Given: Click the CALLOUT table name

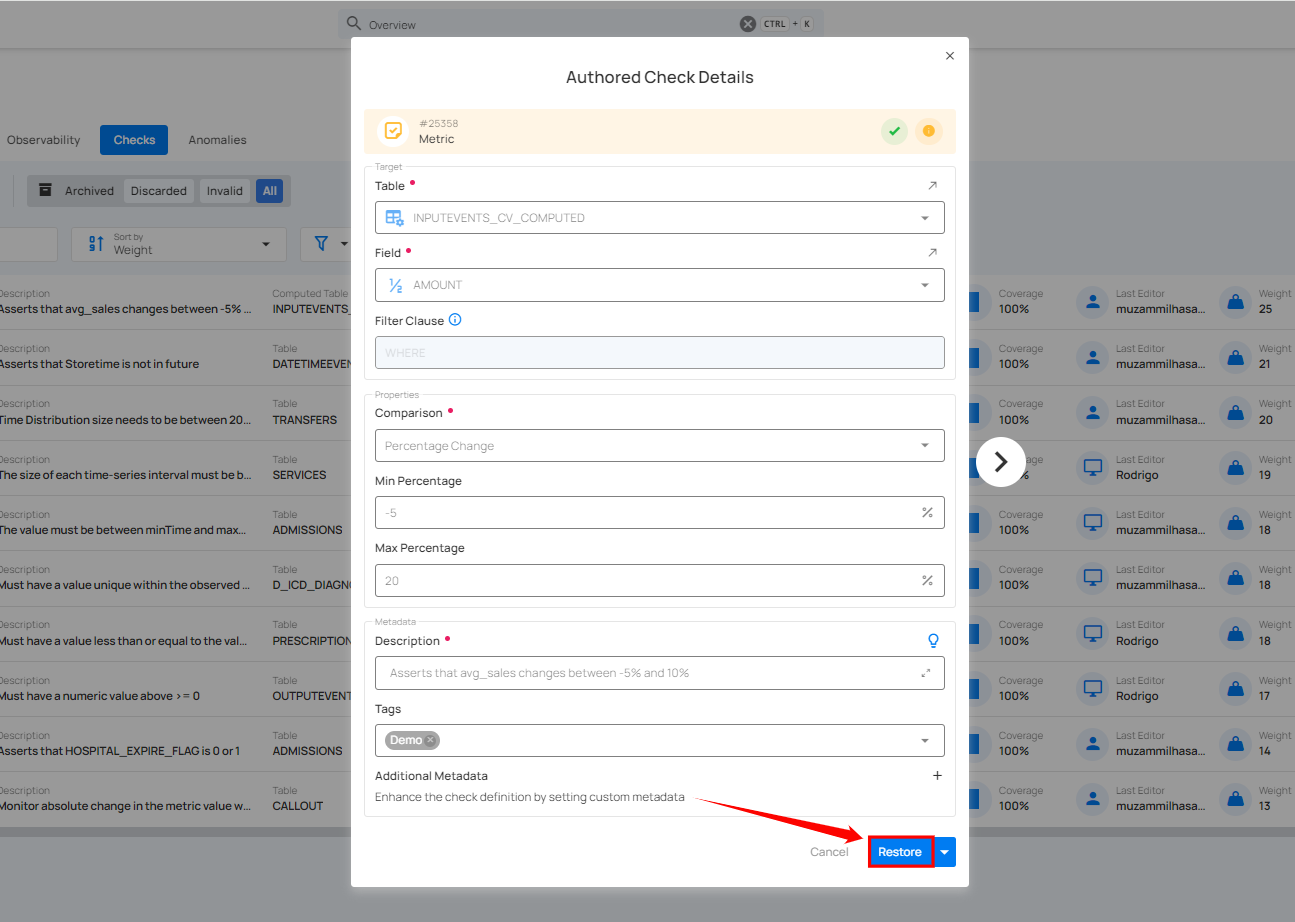Looking at the screenshot, I should click(298, 806).
